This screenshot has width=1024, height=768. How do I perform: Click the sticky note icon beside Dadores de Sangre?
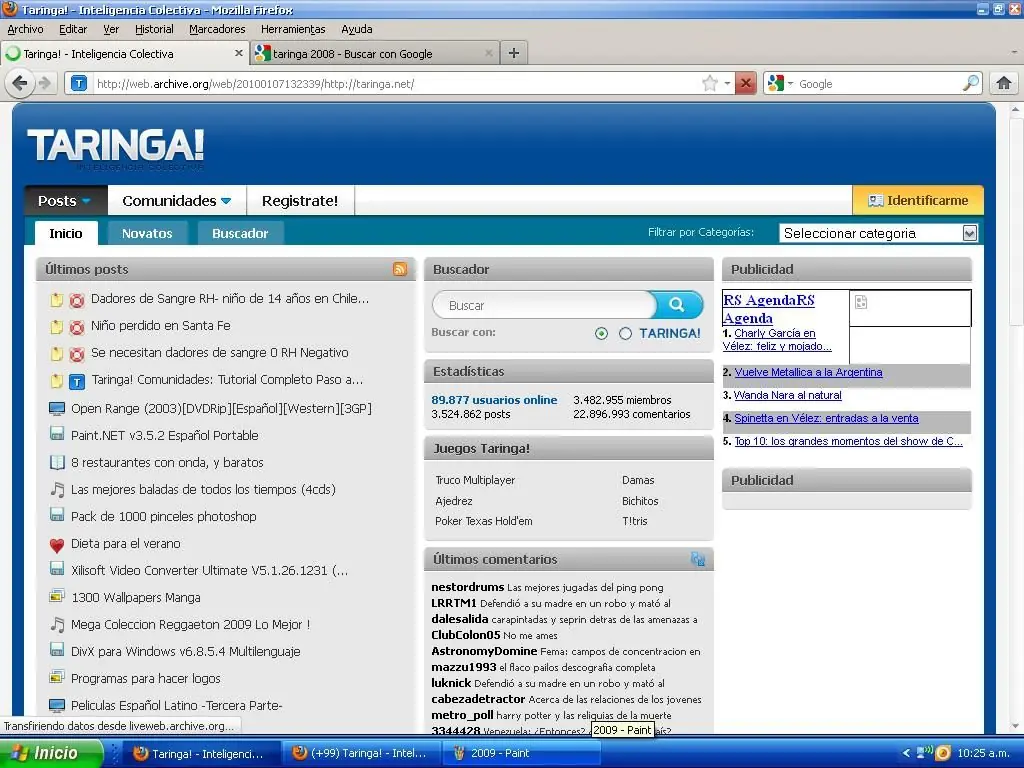click(57, 300)
